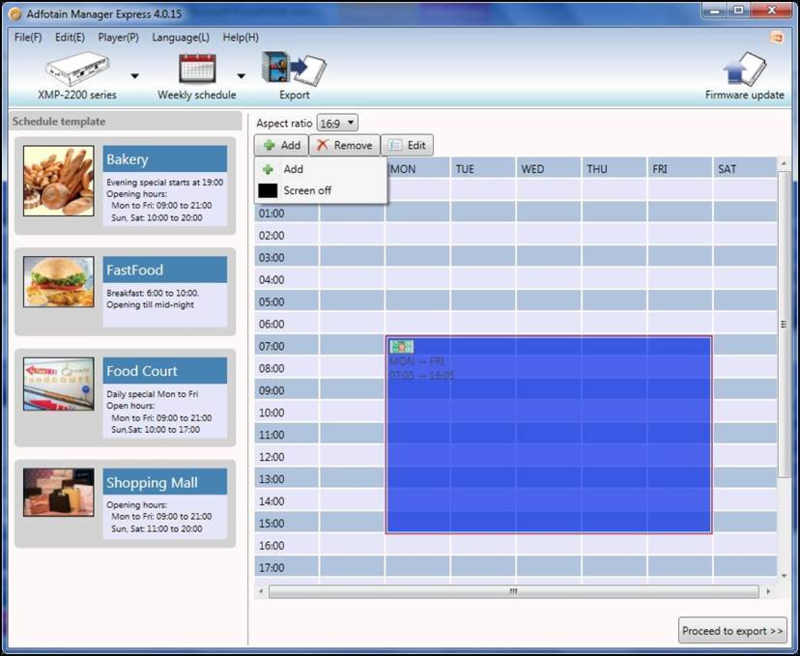
Task: Click the black Screen off swatch
Action: point(267,190)
